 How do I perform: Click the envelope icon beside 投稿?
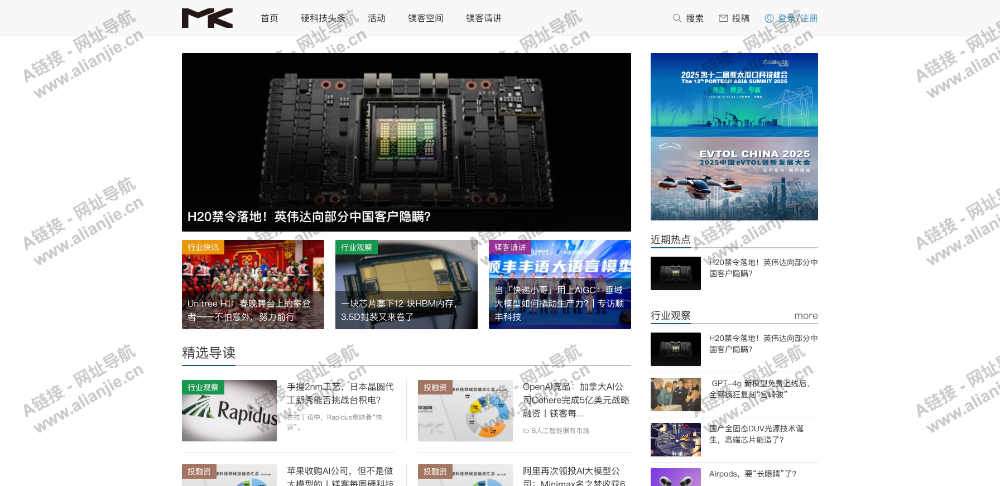point(723,18)
